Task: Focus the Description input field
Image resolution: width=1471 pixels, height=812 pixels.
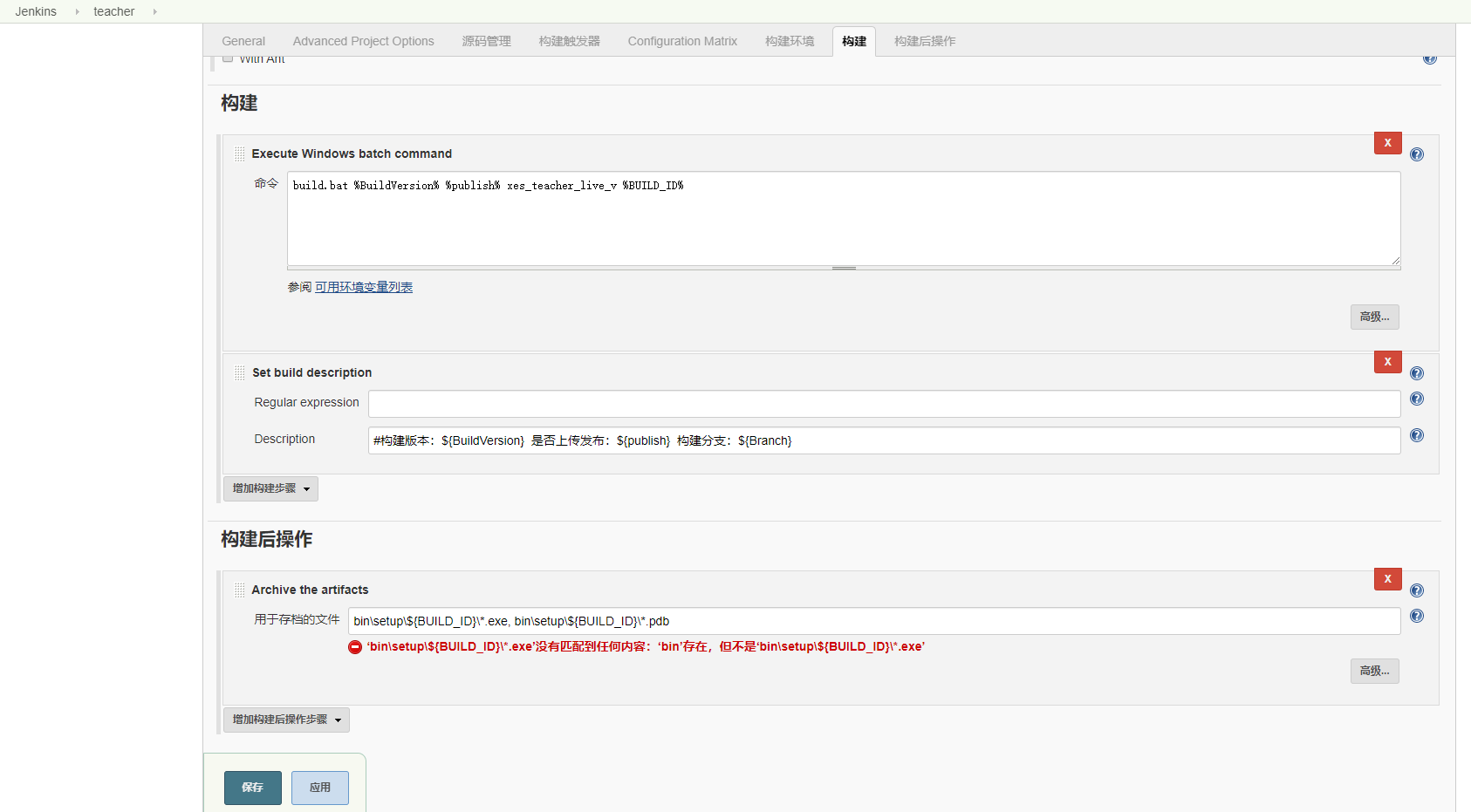Action: coord(885,440)
